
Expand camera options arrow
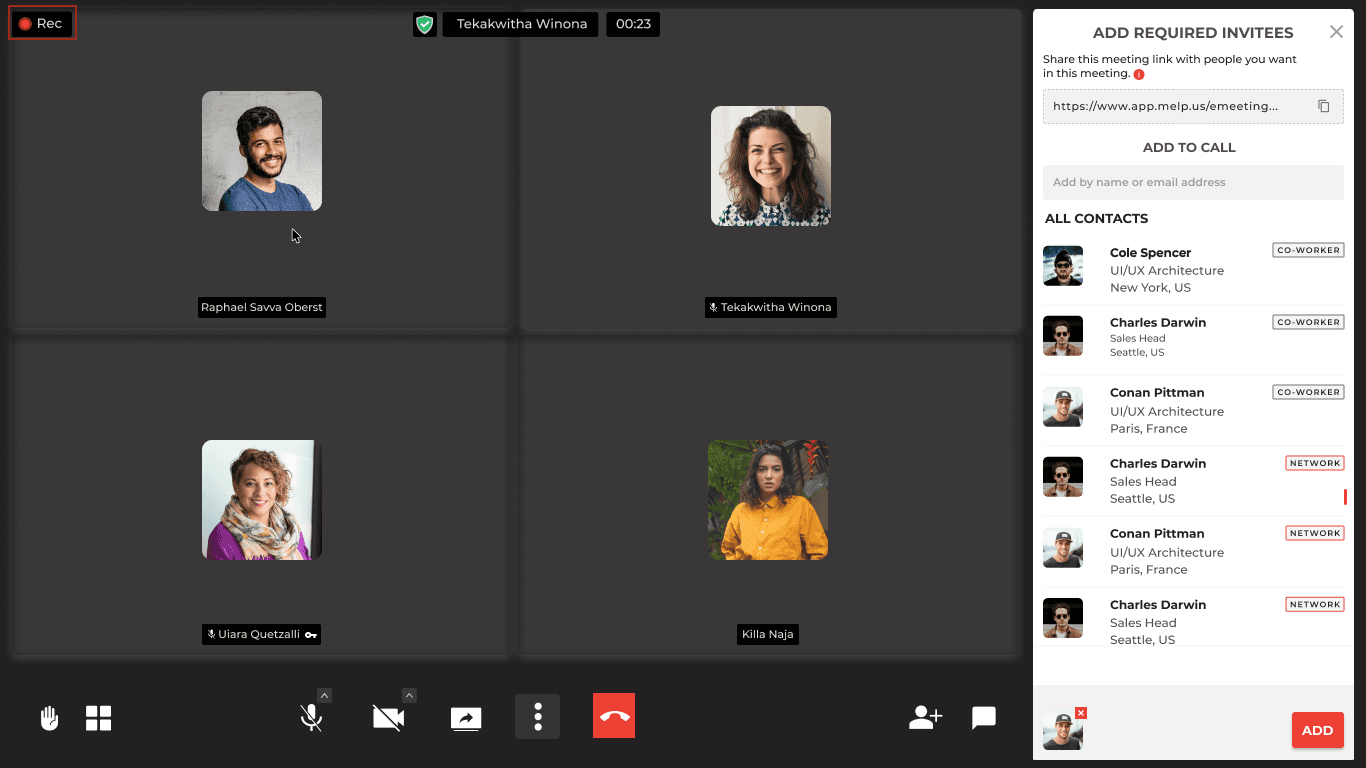click(x=409, y=695)
